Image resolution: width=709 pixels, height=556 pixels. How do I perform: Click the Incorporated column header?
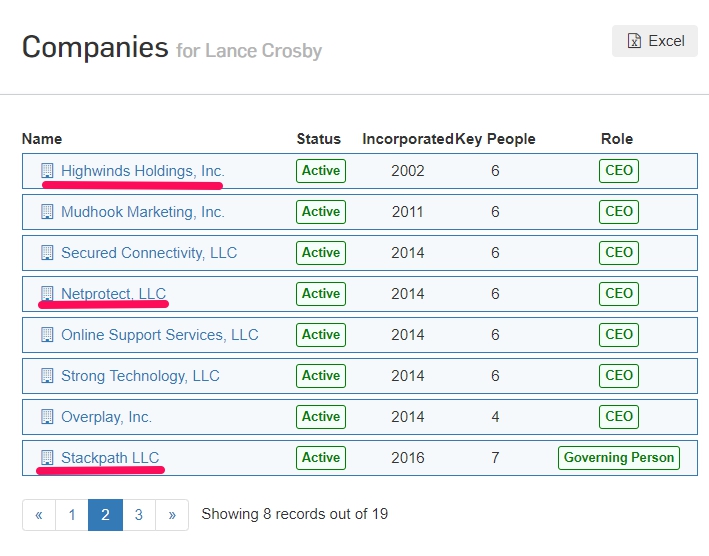pos(407,139)
